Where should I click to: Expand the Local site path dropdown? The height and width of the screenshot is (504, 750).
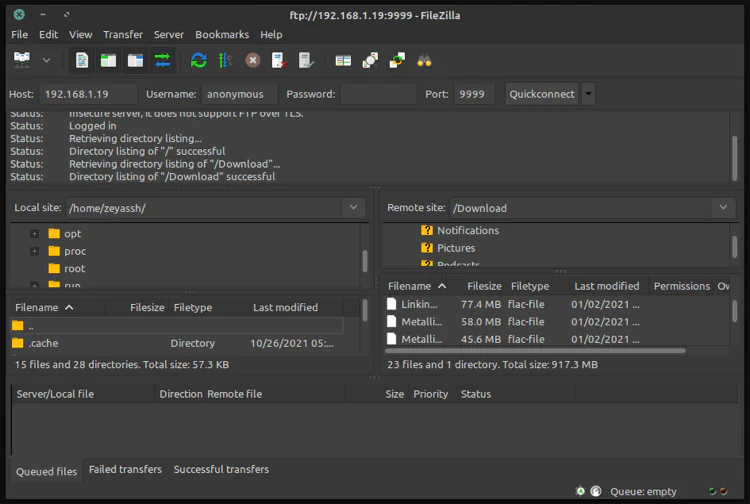coord(353,207)
